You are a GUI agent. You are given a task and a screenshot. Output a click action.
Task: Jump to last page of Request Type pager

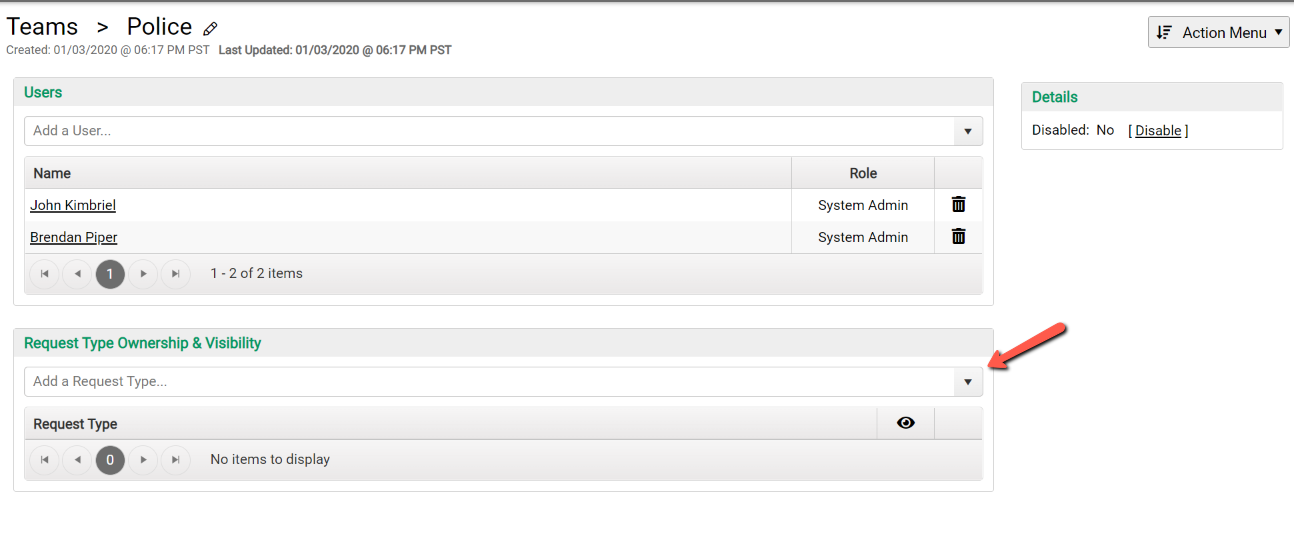point(176,460)
